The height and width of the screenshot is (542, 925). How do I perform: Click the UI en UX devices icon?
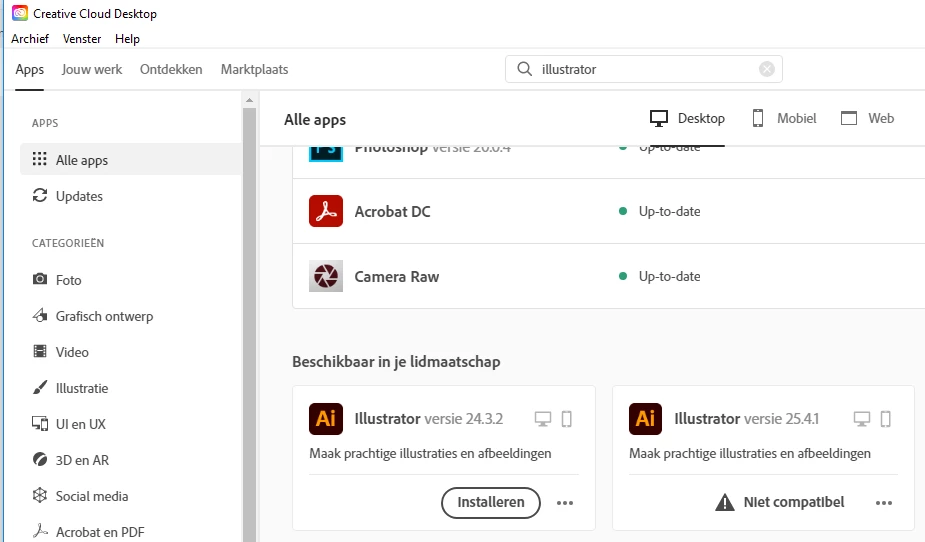[40, 423]
